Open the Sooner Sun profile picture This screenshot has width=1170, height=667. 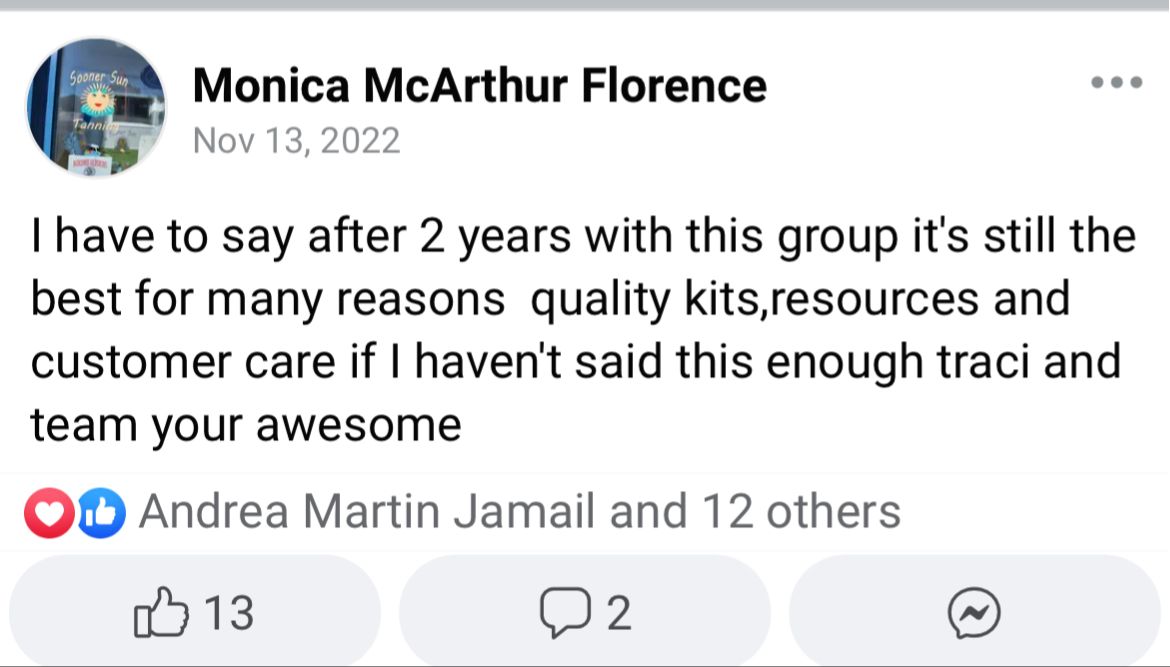tap(96, 108)
